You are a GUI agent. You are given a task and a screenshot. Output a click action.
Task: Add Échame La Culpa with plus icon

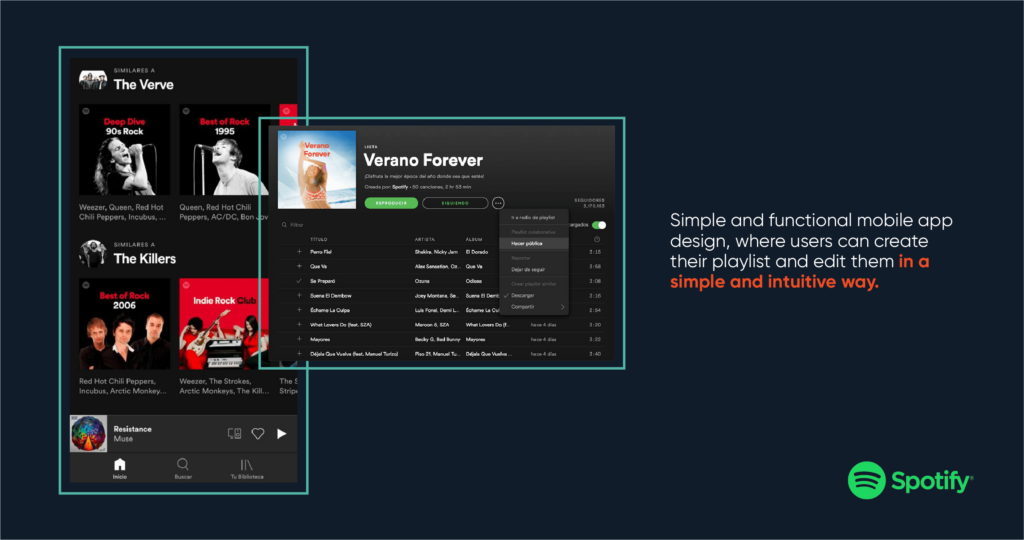(299, 310)
